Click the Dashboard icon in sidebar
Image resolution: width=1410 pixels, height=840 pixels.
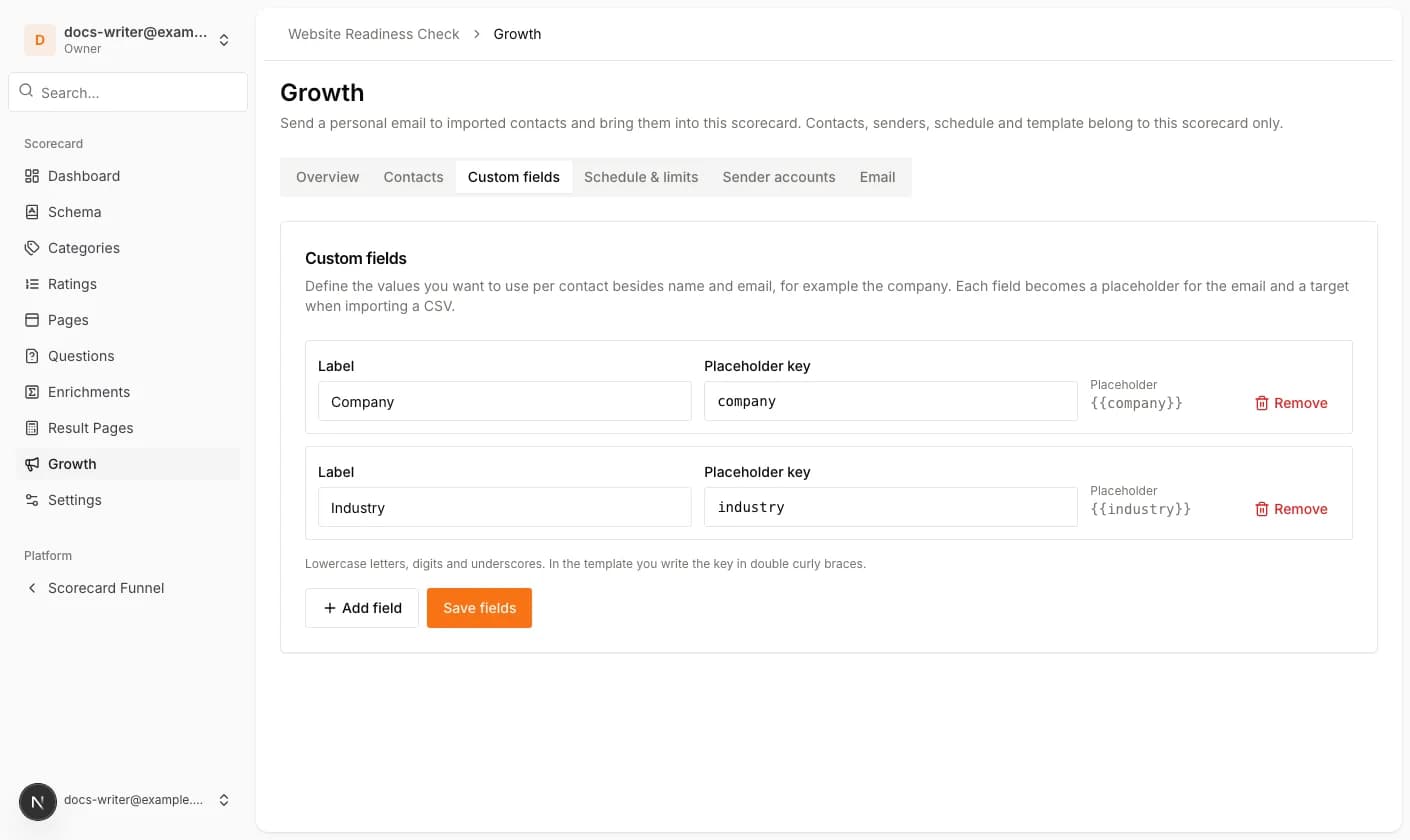pyautogui.click(x=32, y=176)
